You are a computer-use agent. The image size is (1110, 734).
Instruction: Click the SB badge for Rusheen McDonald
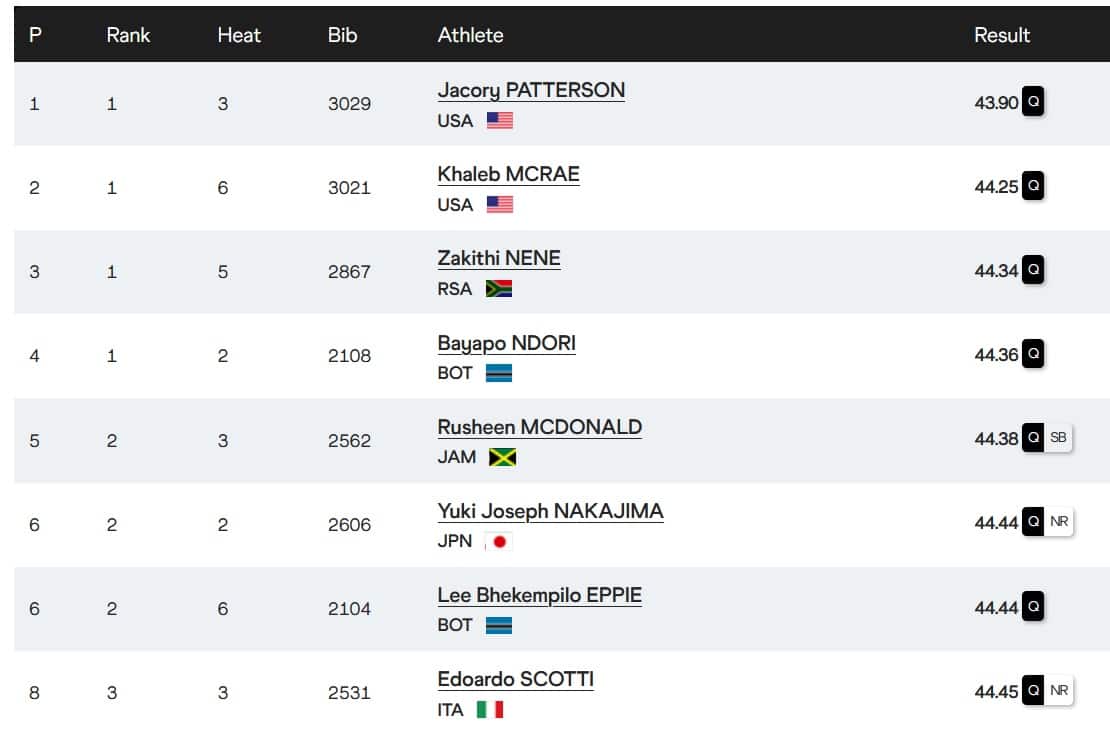coord(1058,438)
